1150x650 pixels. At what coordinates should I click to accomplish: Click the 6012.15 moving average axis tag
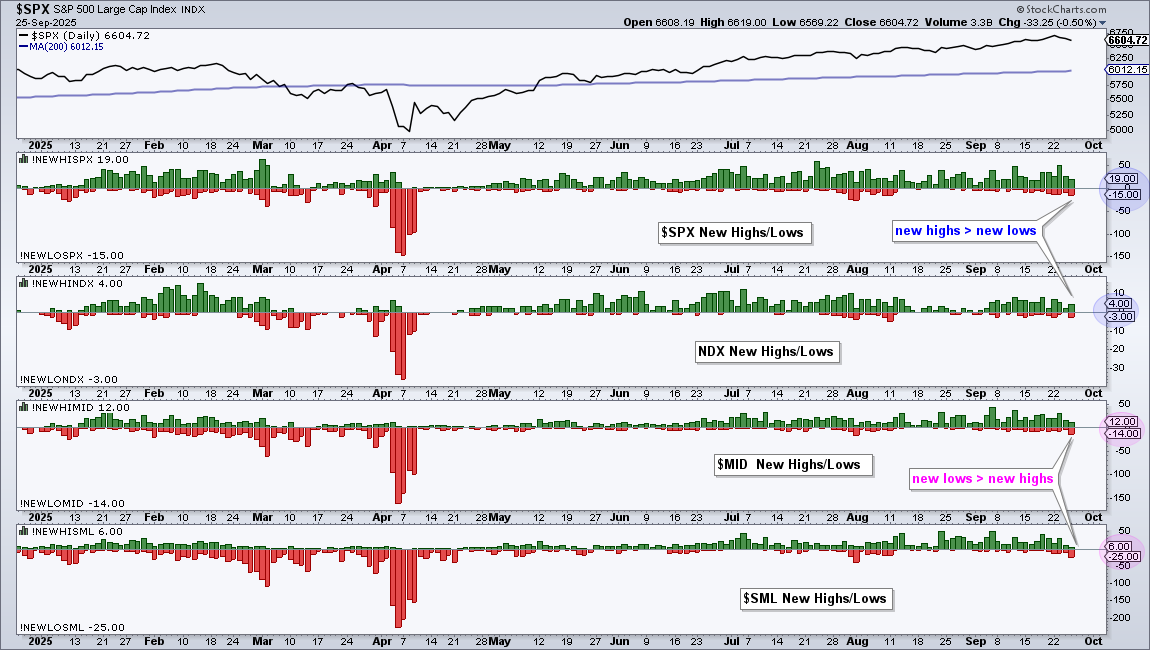click(1125, 69)
